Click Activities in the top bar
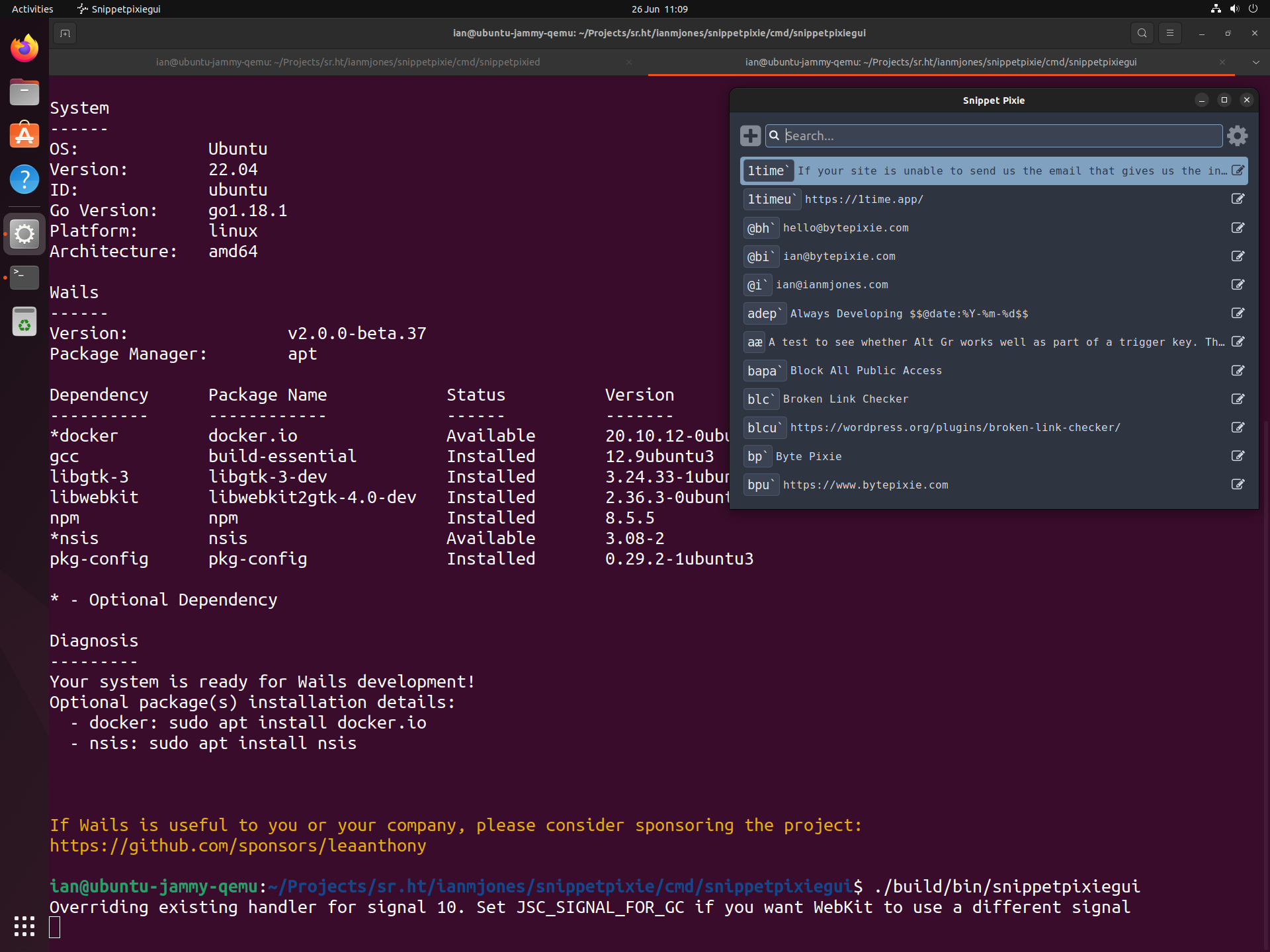 coord(32,9)
